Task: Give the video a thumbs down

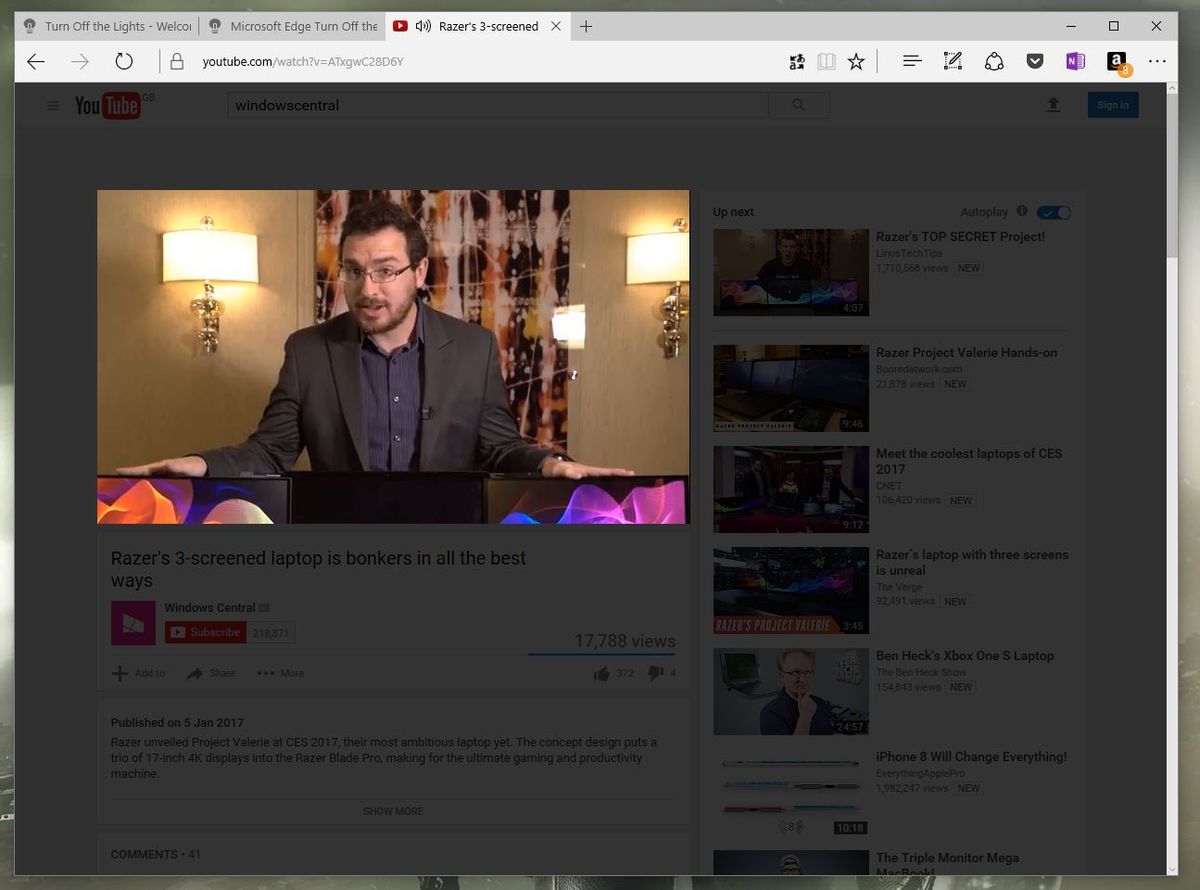Action: (655, 673)
